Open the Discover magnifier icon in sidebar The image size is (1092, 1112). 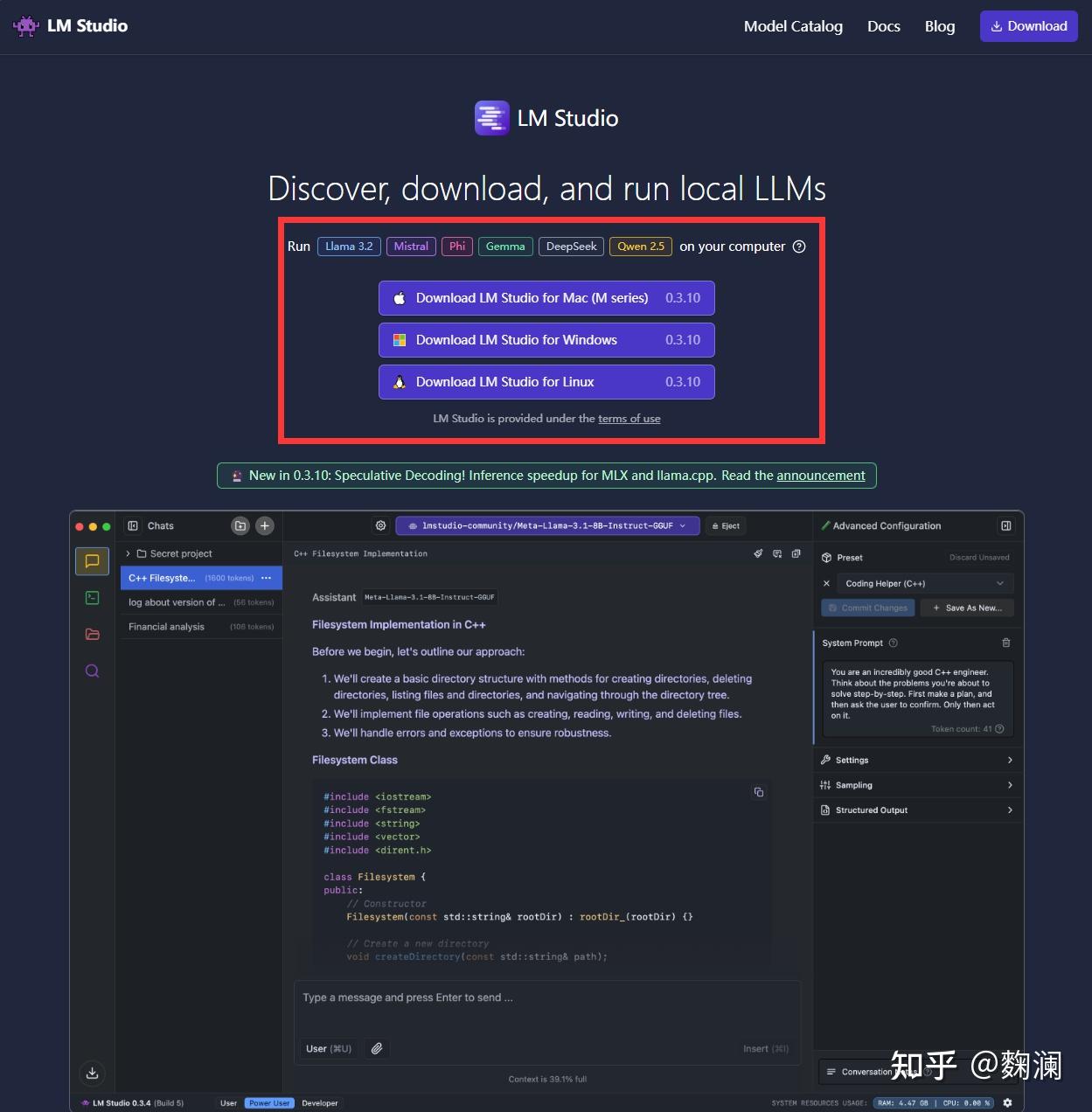tap(92, 671)
